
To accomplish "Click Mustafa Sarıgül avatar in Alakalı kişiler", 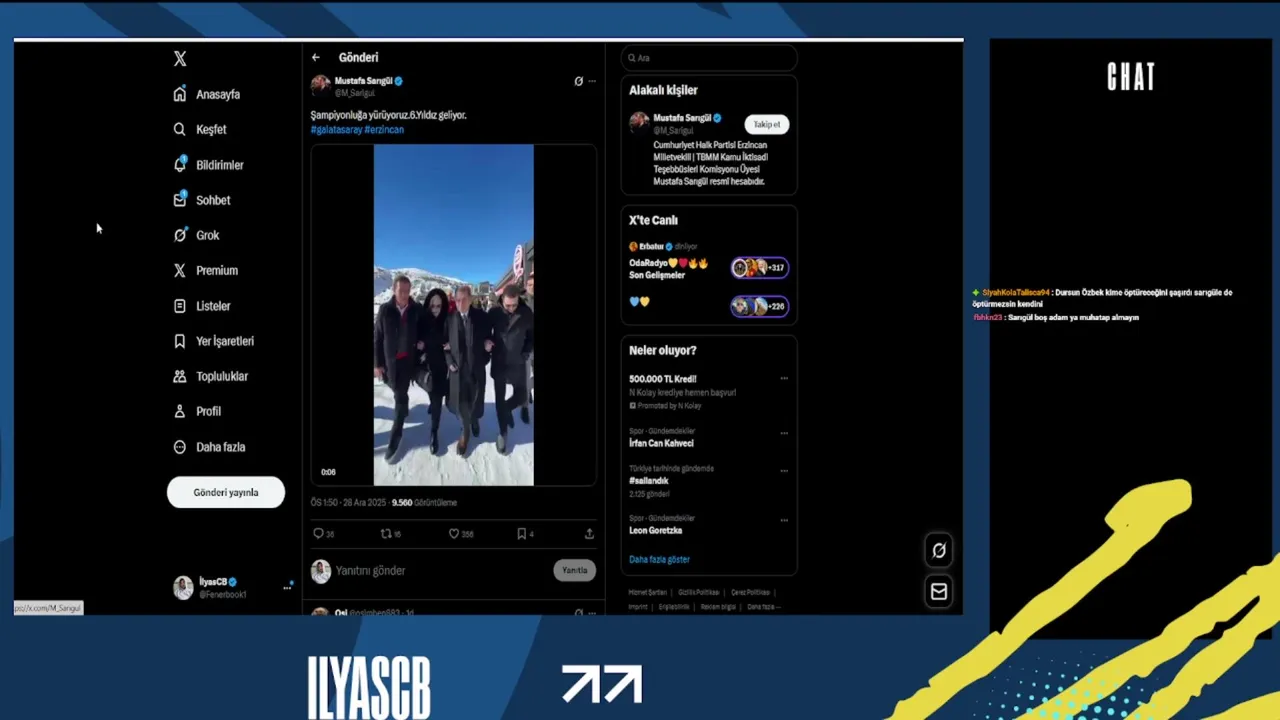I will click(x=639, y=122).
